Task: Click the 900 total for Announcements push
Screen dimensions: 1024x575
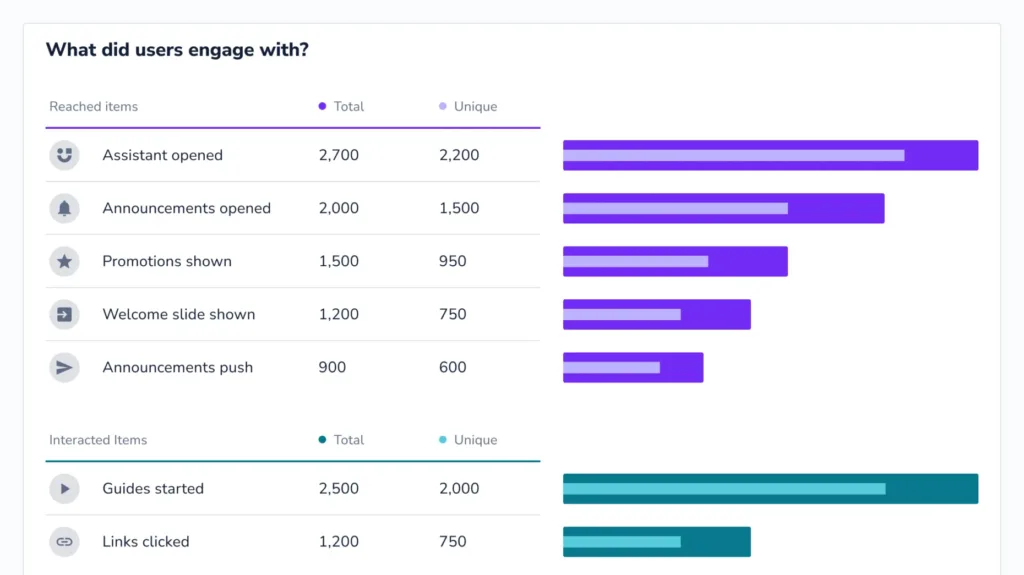Action: click(x=332, y=367)
